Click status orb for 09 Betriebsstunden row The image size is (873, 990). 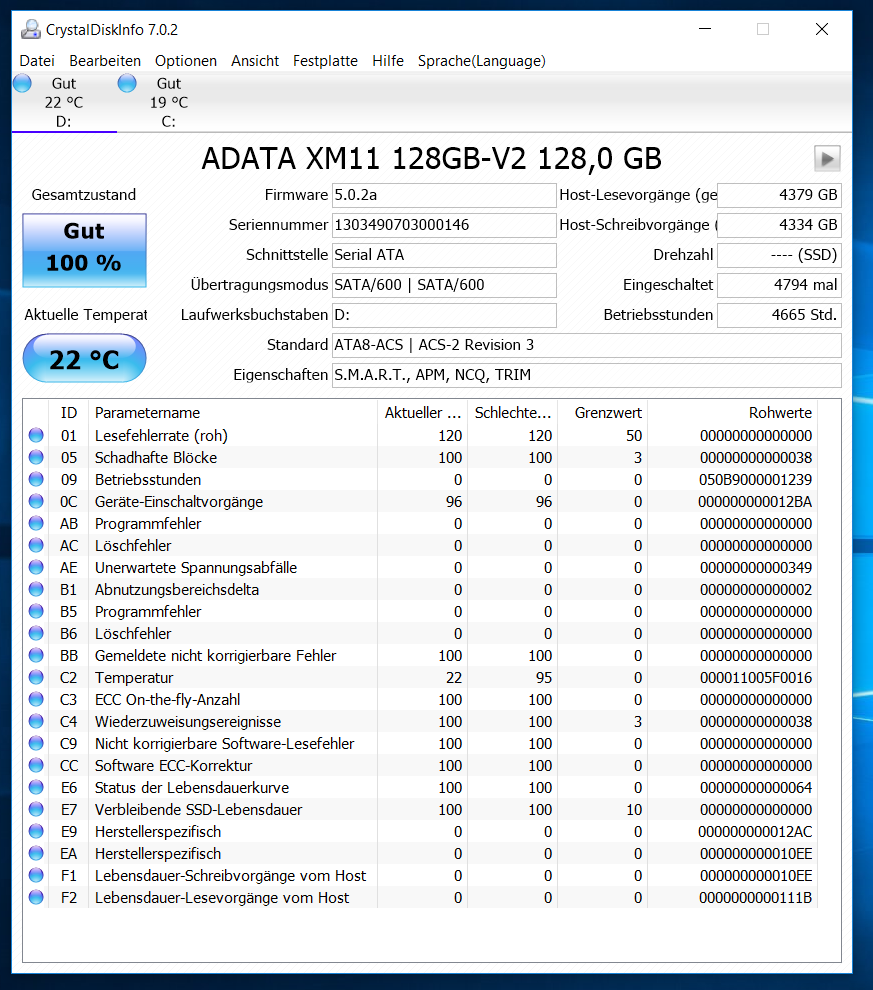click(x=36, y=479)
